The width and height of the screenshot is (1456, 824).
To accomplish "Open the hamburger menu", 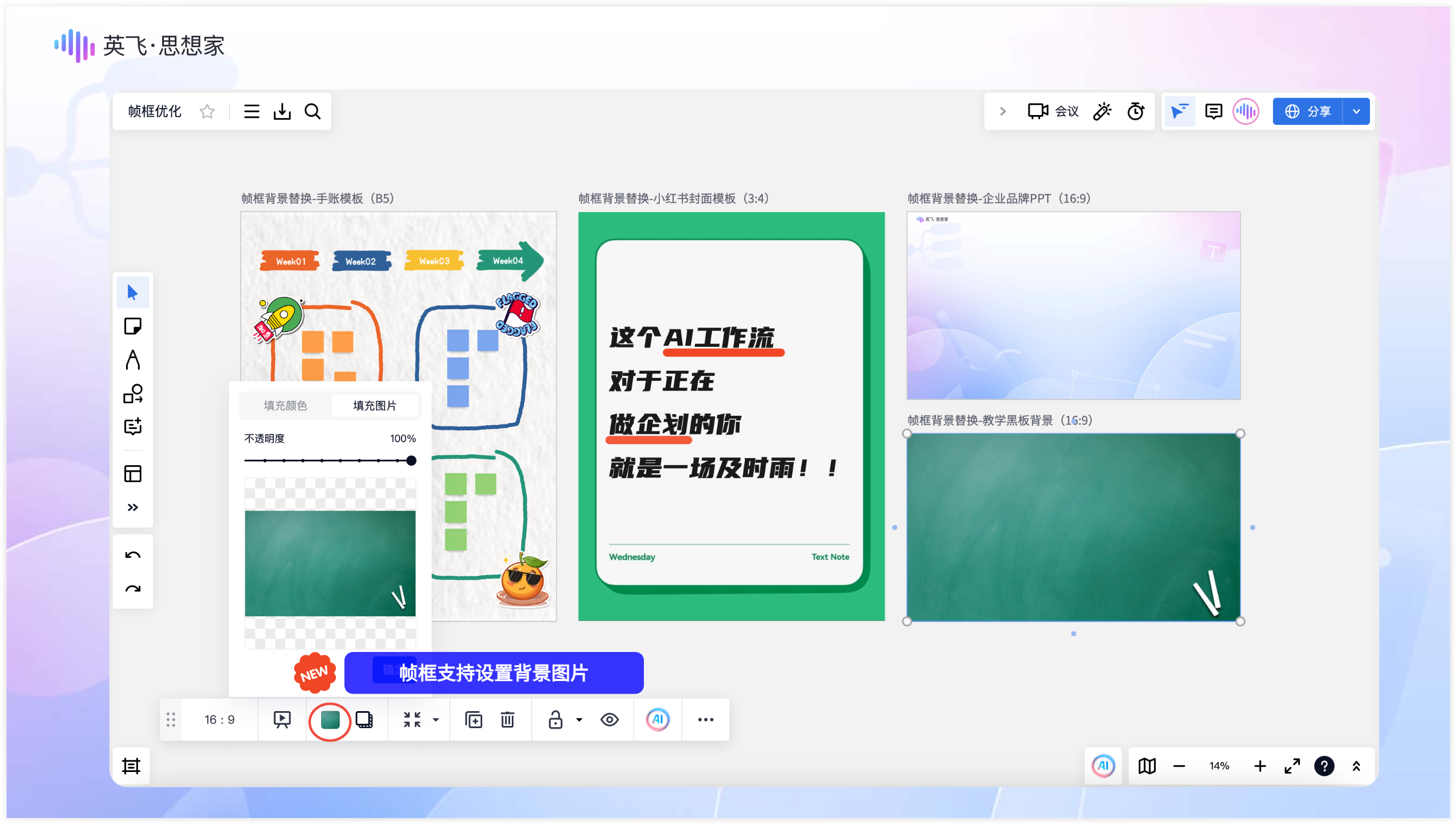I will [x=251, y=111].
